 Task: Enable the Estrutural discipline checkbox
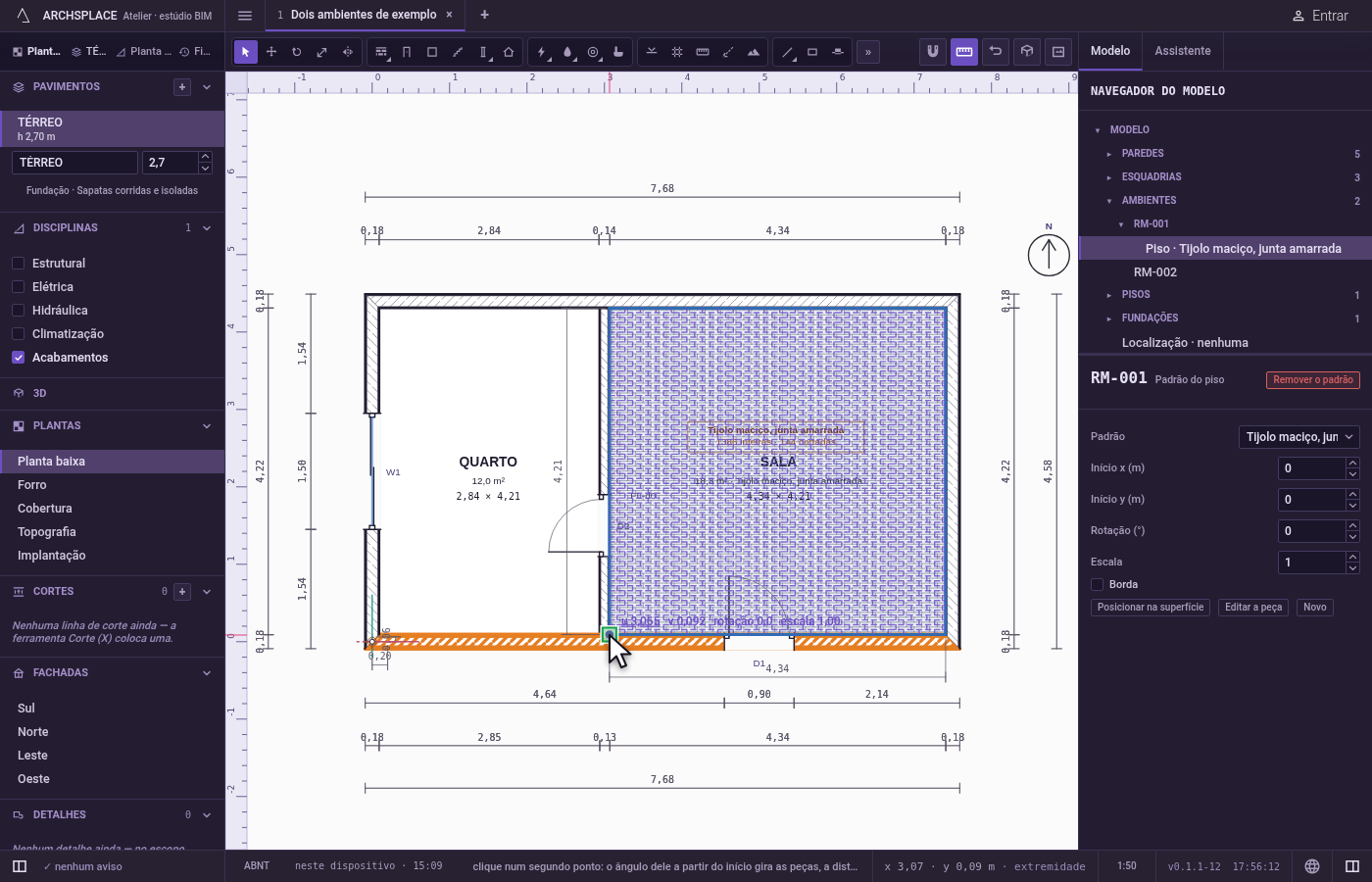18,264
